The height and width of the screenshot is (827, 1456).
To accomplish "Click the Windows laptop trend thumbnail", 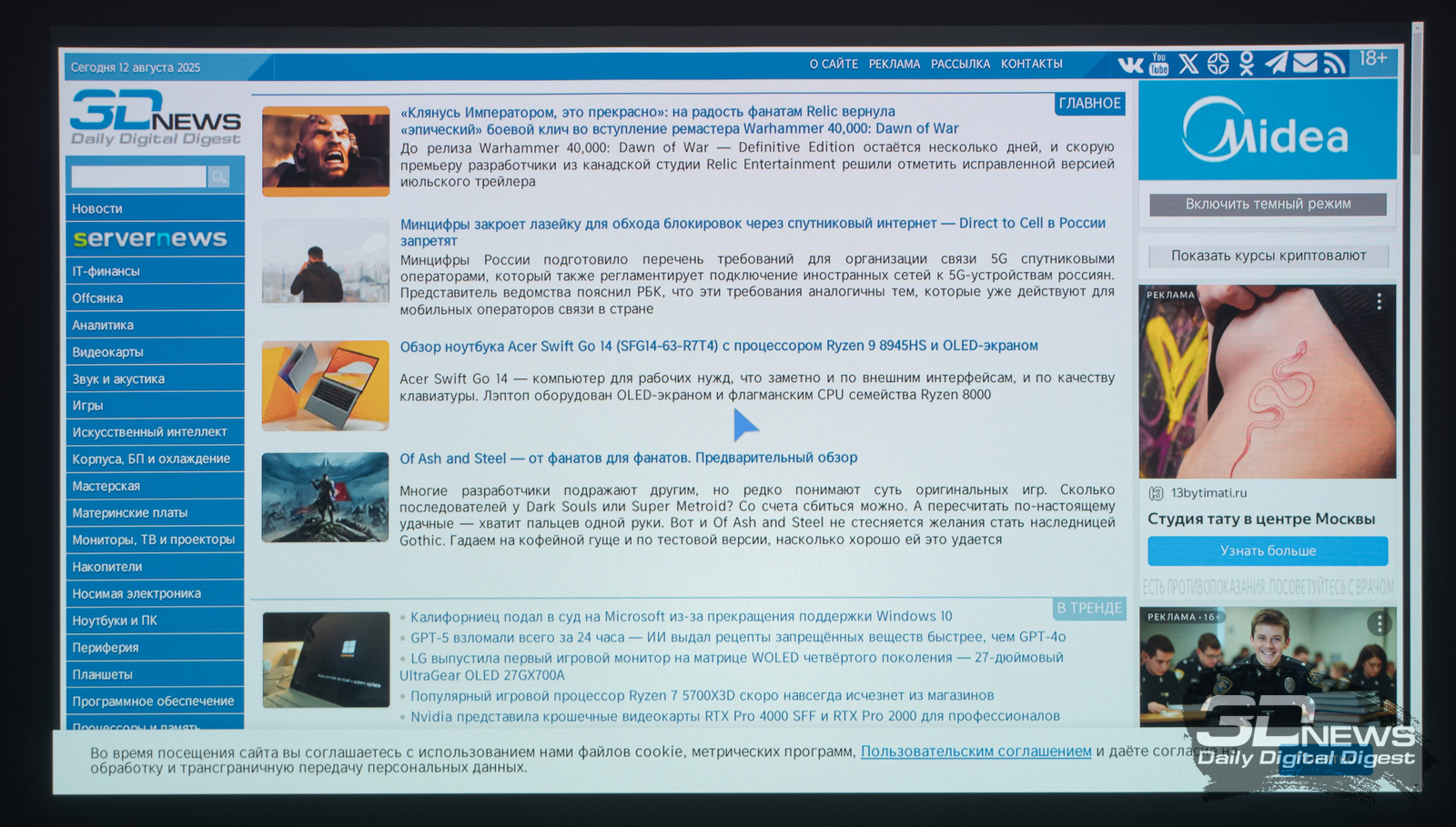I will pos(326,660).
